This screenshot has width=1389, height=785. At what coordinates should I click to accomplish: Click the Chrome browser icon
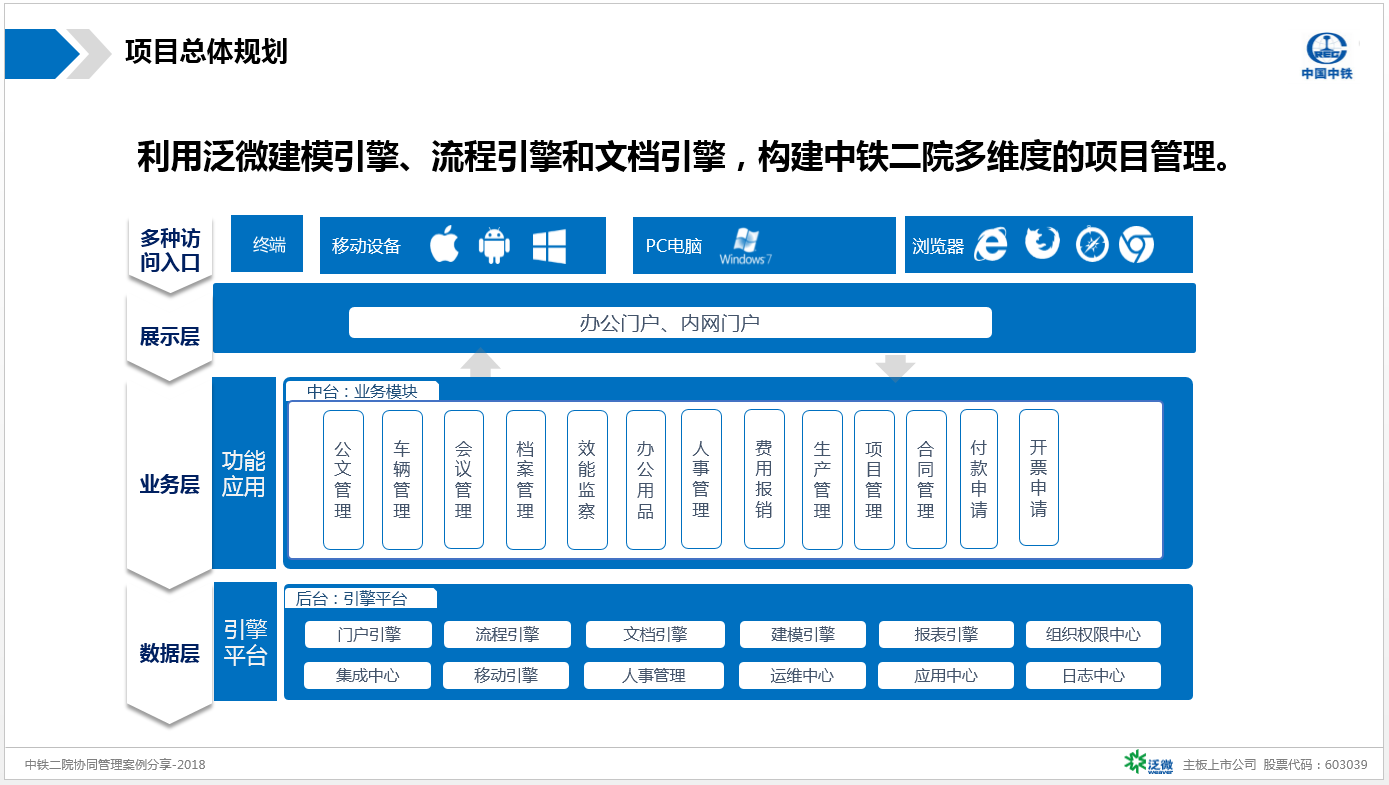1136,245
